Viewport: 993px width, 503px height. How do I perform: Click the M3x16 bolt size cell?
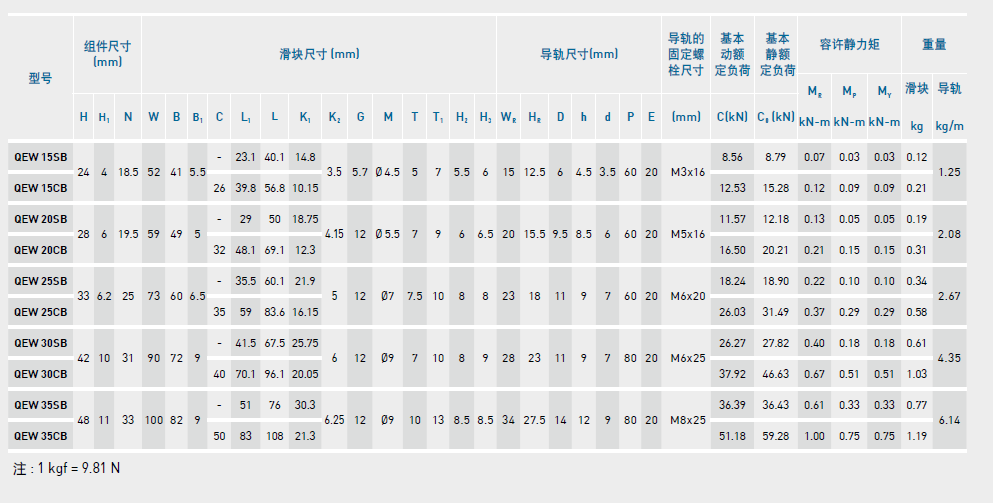click(687, 172)
